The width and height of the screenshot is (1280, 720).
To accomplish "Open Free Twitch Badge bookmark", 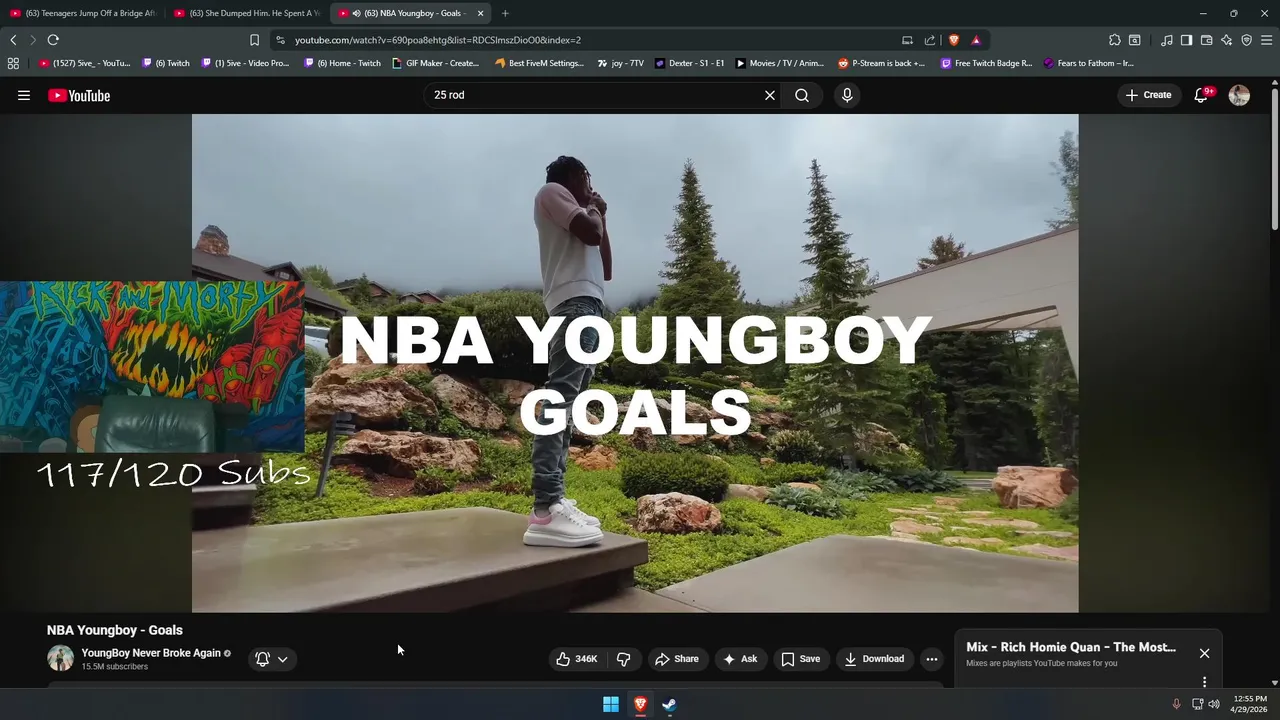I will pos(987,63).
